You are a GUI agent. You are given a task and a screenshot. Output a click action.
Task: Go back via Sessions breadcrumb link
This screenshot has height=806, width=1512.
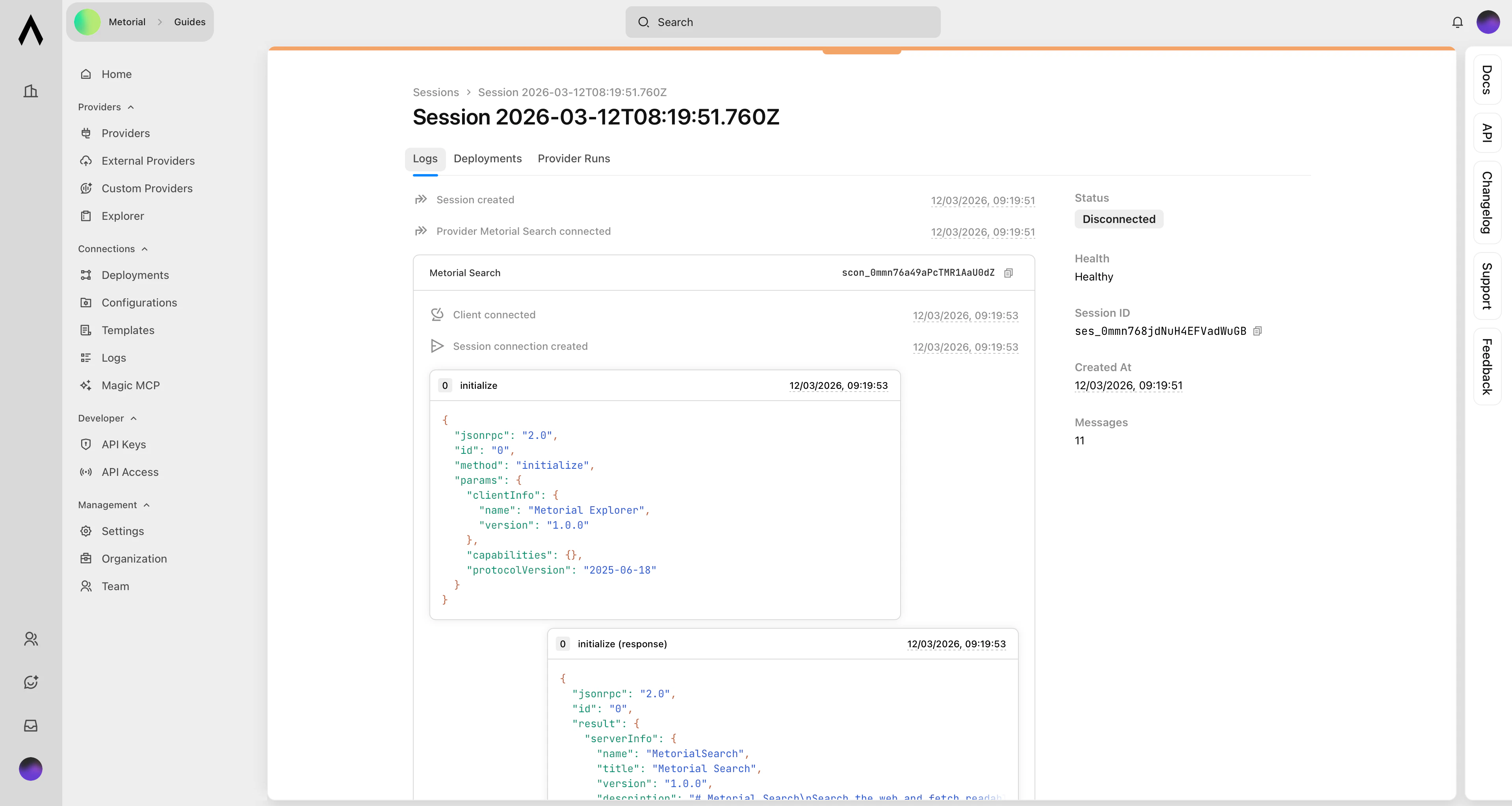(436, 92)
